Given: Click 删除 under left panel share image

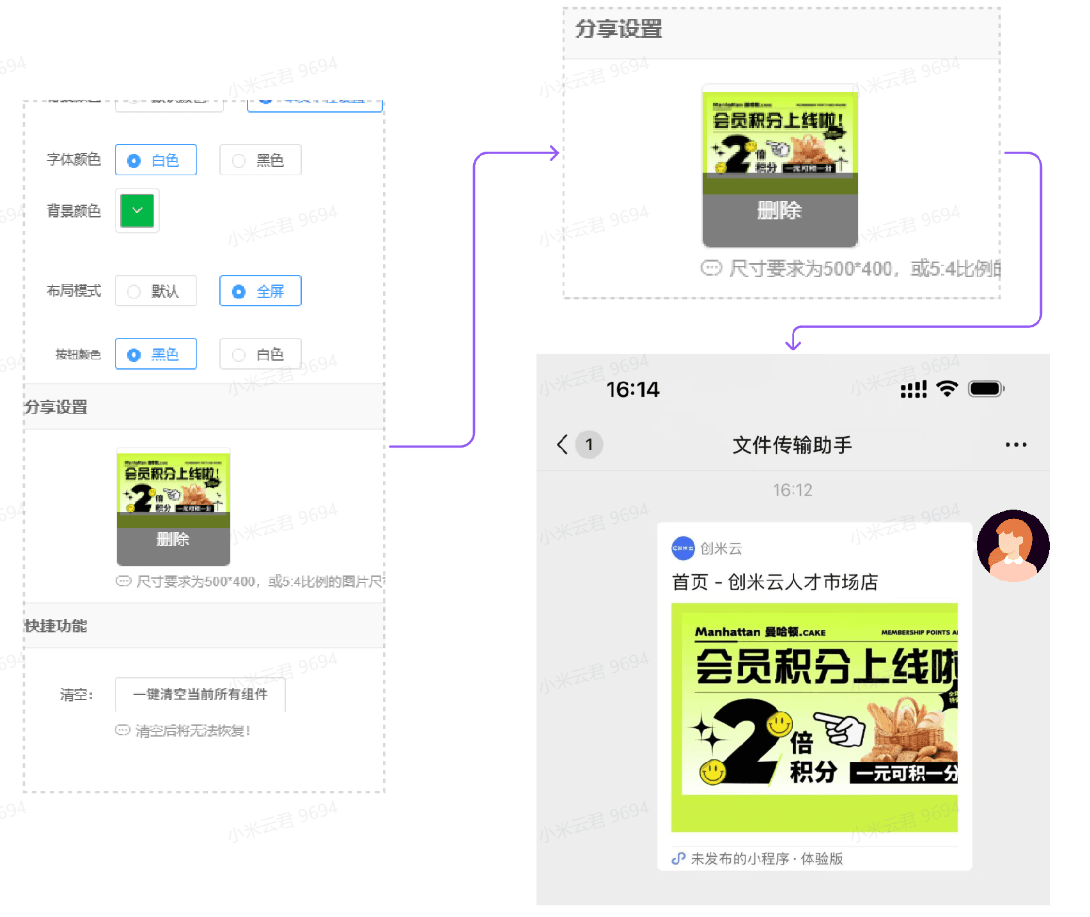Looking at the screenshot, I should pos(173,539).
